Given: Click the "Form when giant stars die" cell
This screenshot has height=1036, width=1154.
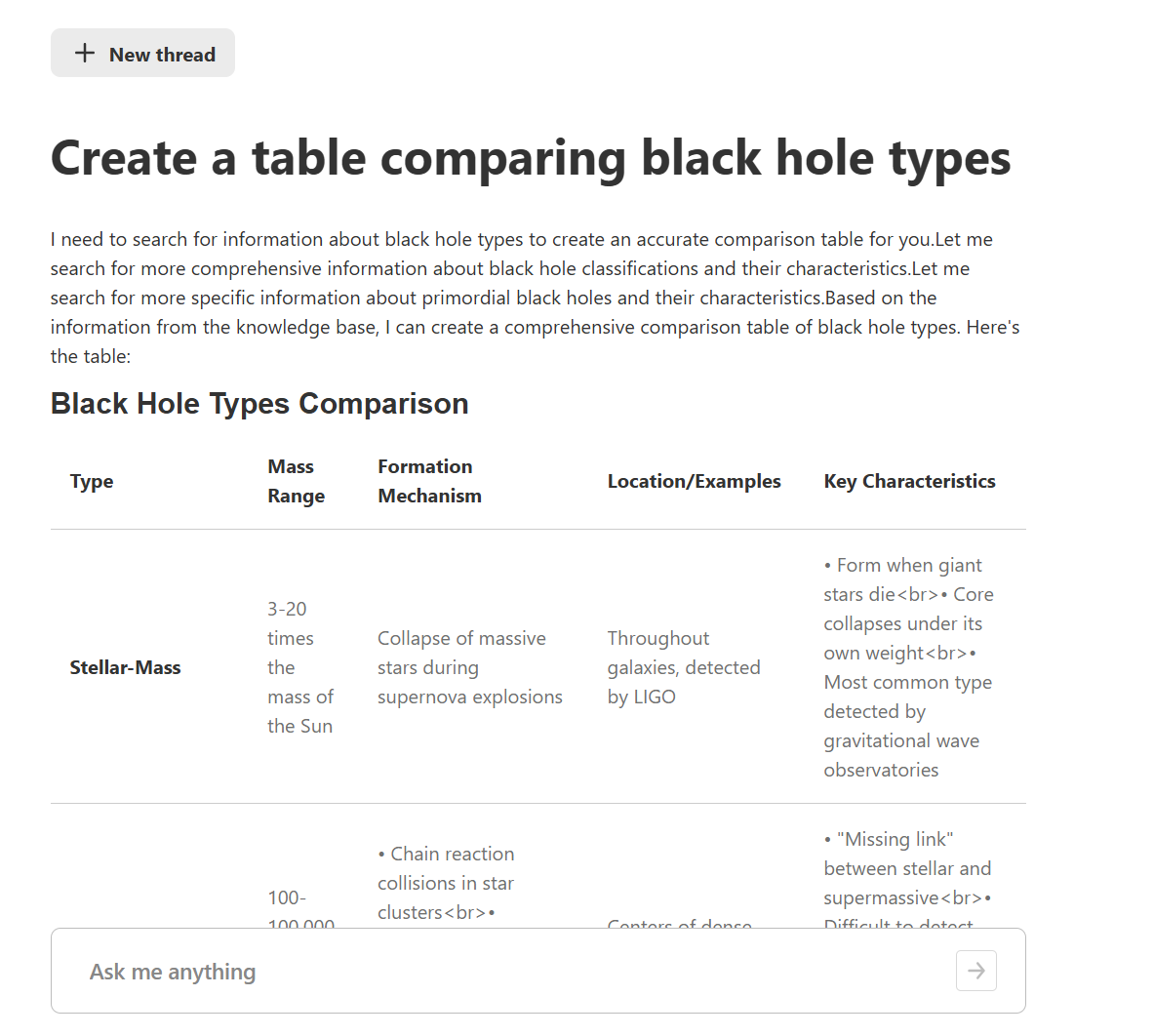Looking at the screenshot, I should pyautogui.click(x=907, y=668).
